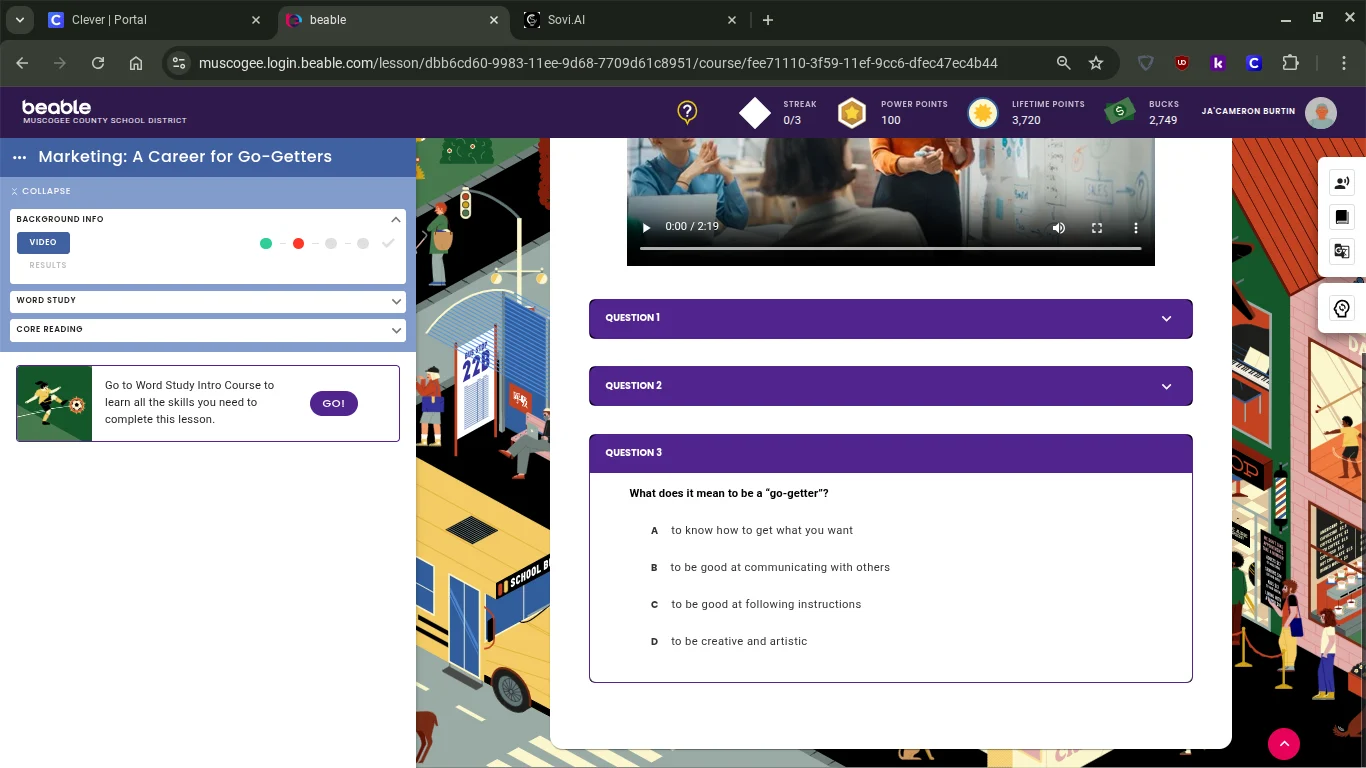Select answer A: know how to get what you want

[761, 530]
